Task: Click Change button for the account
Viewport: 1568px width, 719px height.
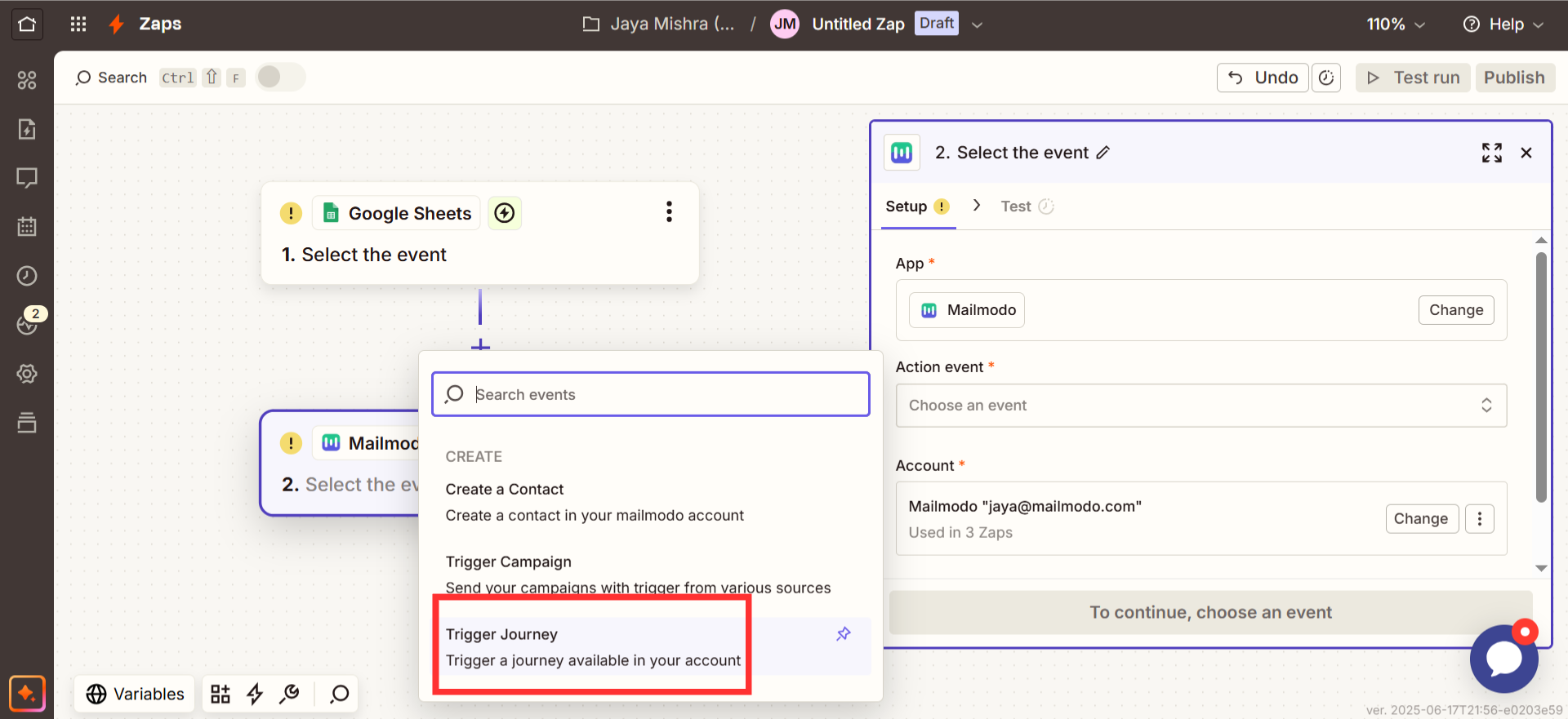Action: [x=1421, y=518]
